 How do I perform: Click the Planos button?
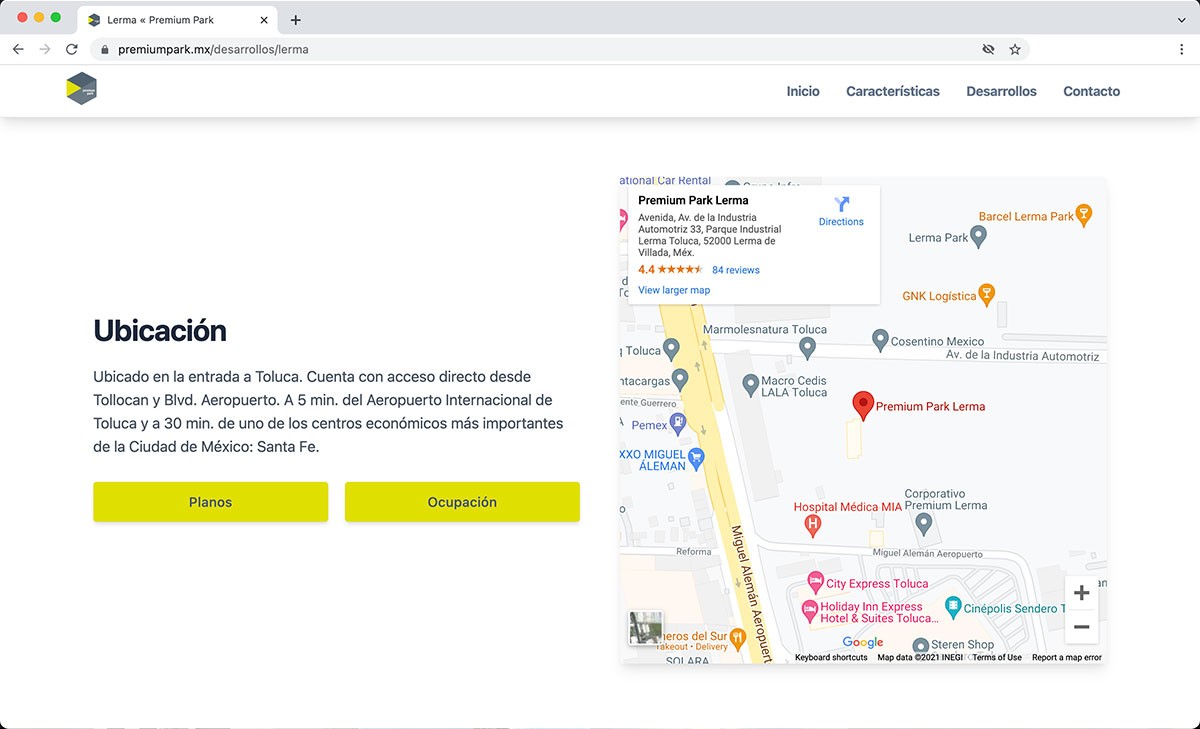click(210, 502)
